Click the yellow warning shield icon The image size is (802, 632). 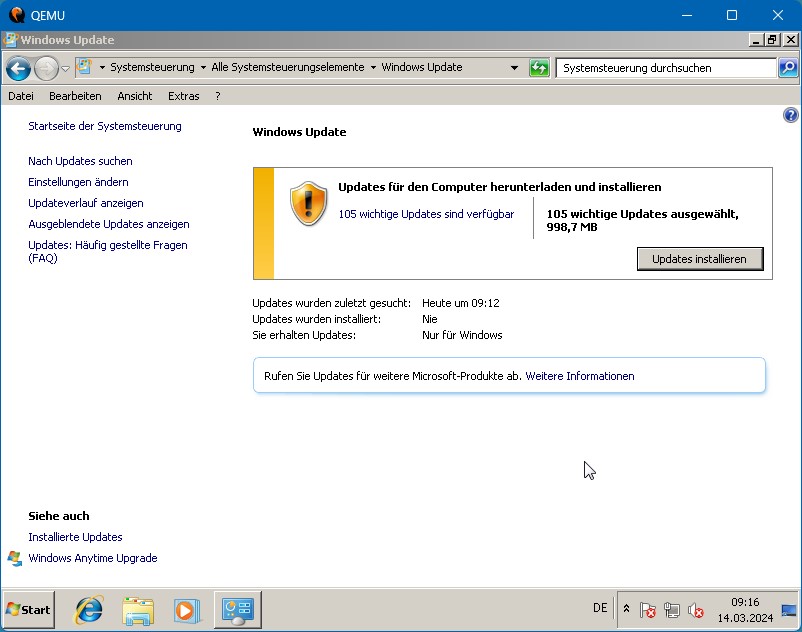[308, 203]
